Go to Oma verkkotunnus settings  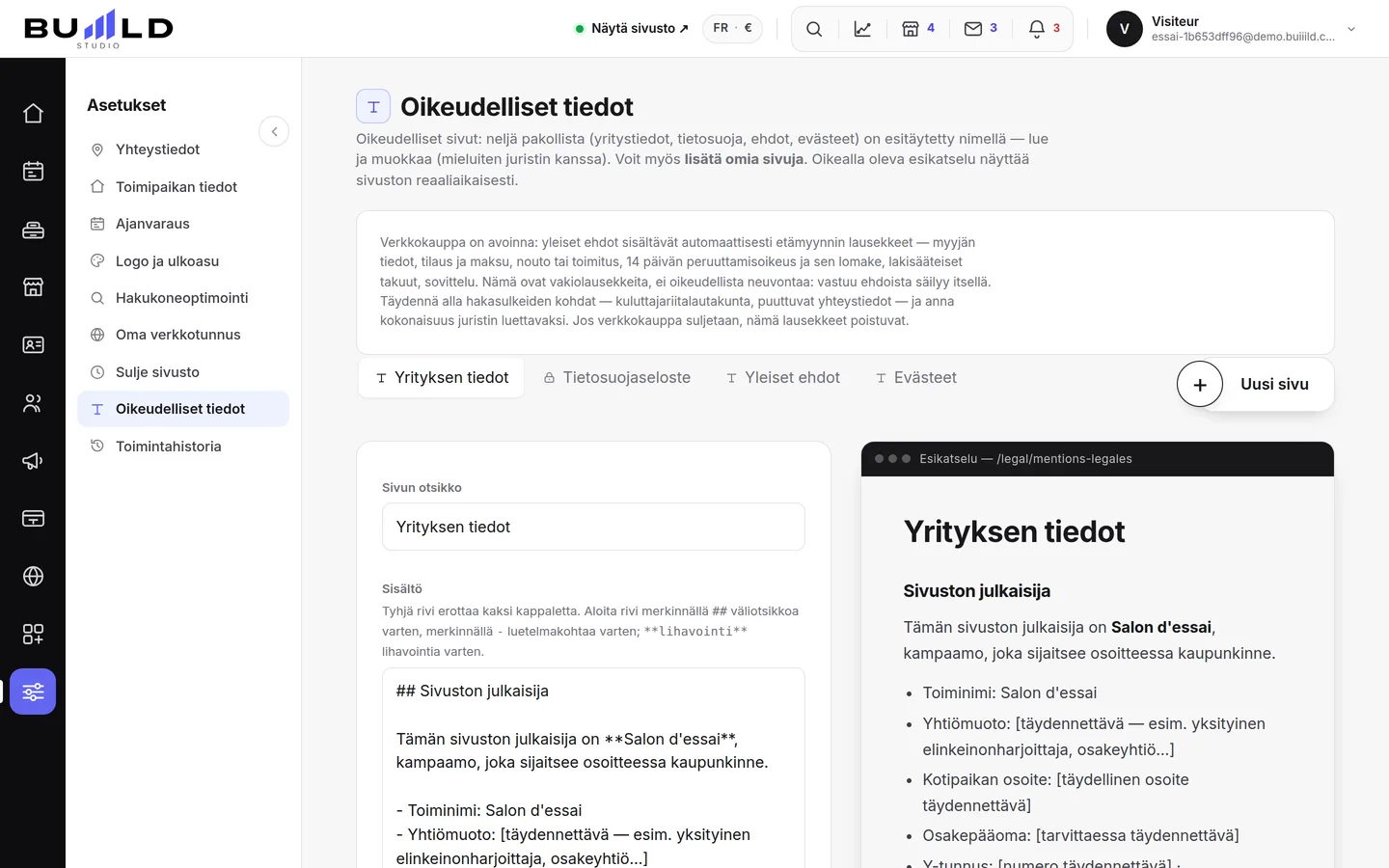[183, 335]
